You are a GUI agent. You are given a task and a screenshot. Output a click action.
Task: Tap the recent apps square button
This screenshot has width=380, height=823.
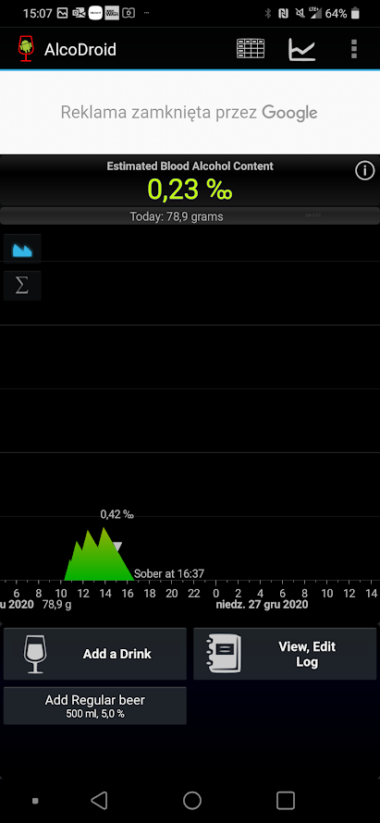[286, 800]
